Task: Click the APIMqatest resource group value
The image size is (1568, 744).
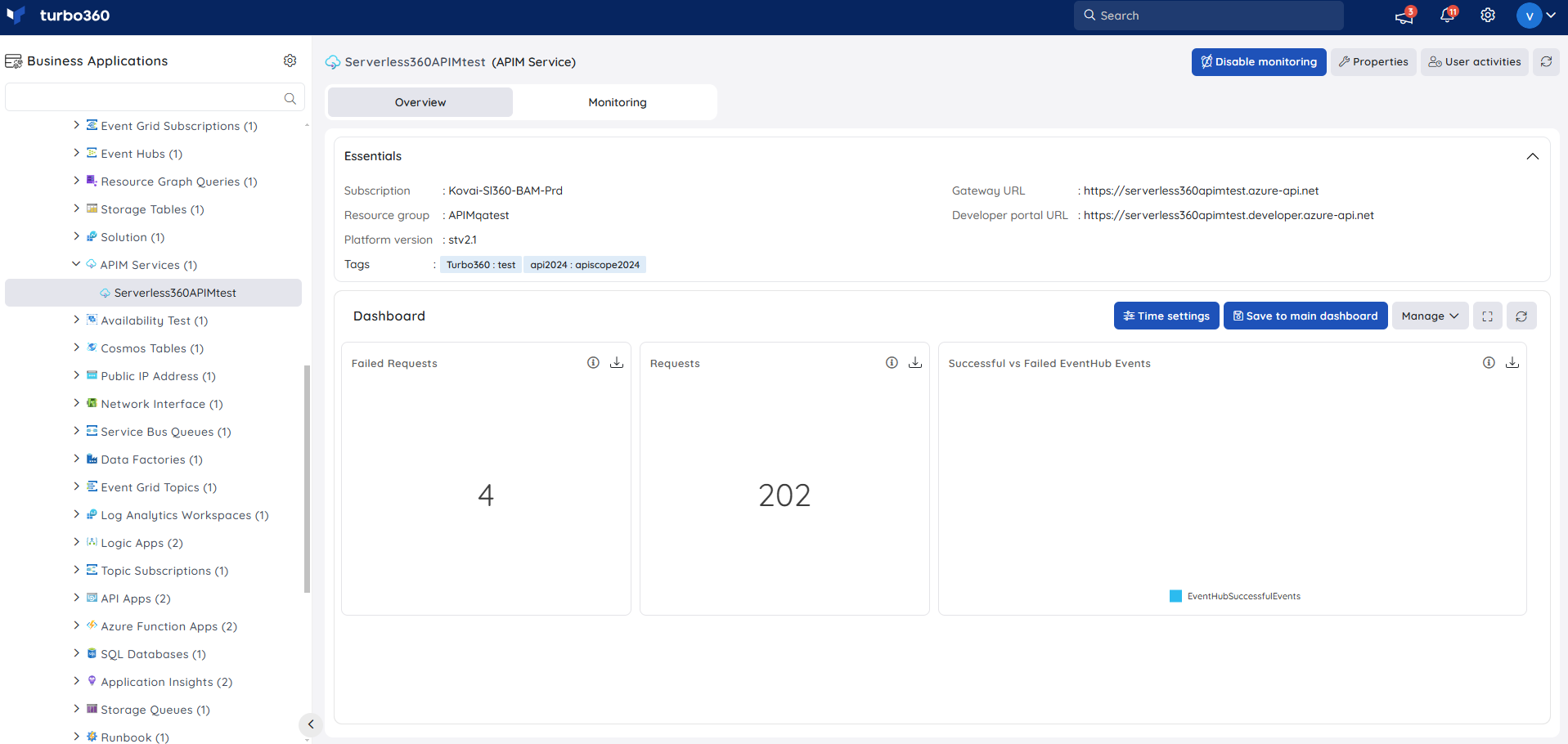Action: pos(478,215)
